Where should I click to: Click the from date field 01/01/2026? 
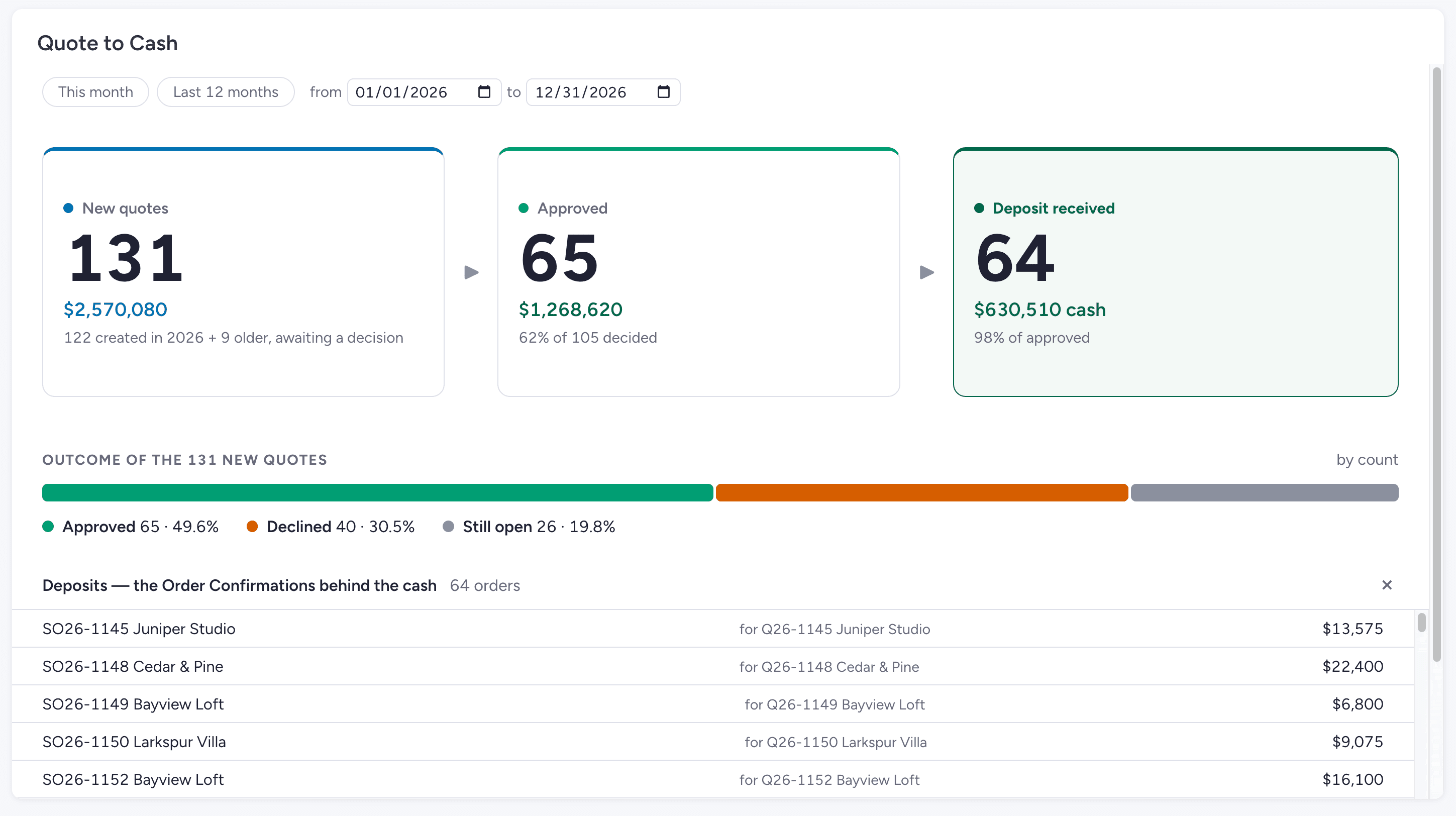tap(424, 91)
